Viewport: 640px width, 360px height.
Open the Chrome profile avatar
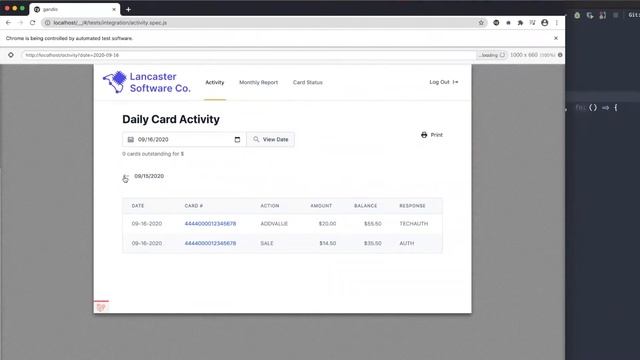[x=544, y=23]
